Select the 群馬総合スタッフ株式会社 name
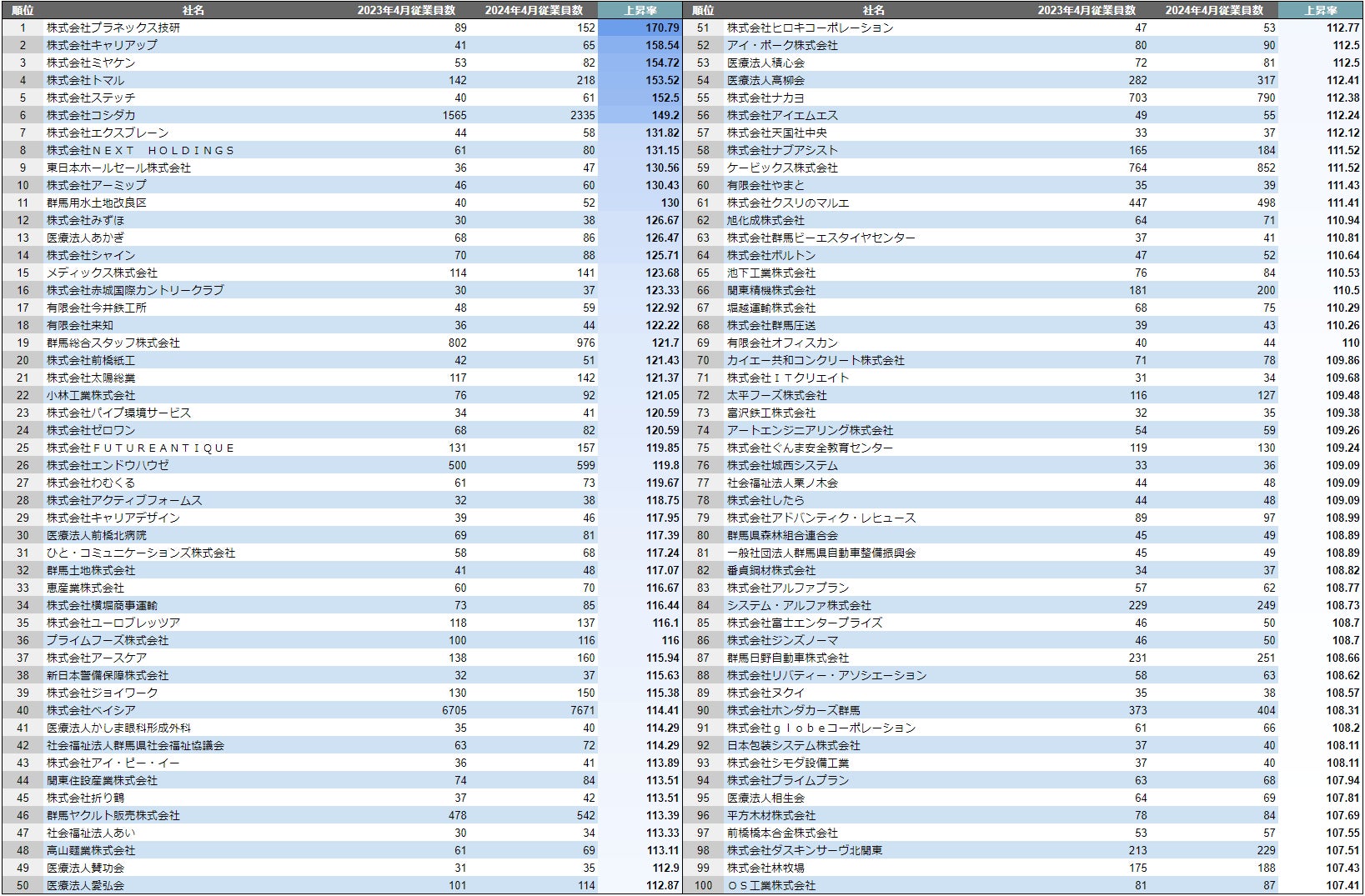 [113, 343]
